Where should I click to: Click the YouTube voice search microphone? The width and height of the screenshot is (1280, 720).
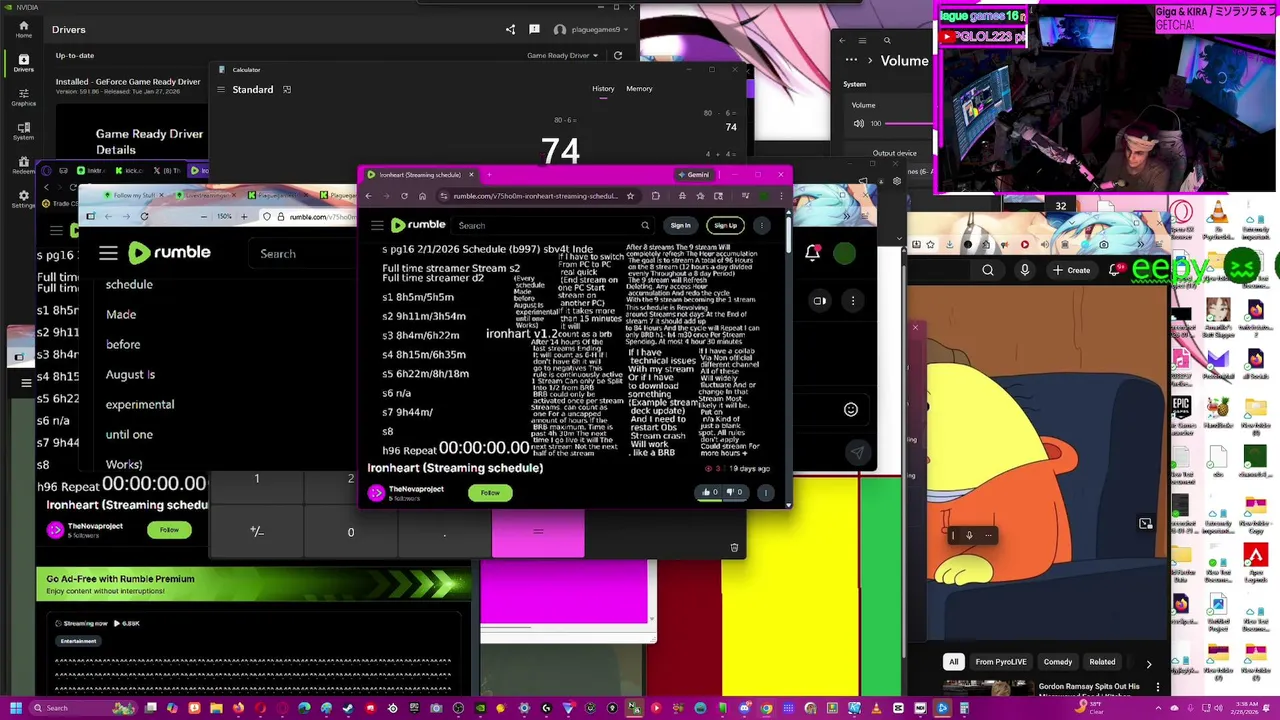coord(1024,270)
